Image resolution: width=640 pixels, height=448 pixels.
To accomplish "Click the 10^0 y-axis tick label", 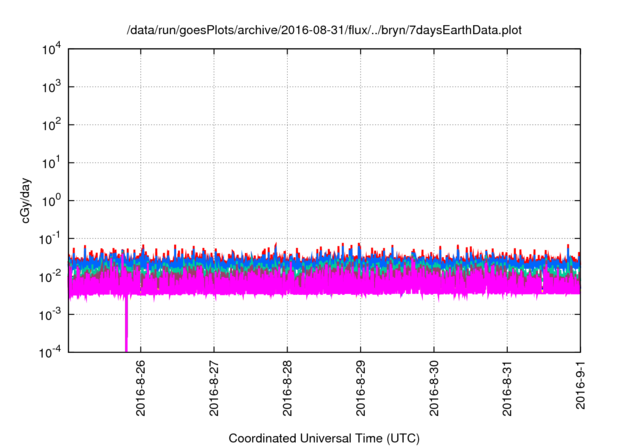I will (51, 200).
